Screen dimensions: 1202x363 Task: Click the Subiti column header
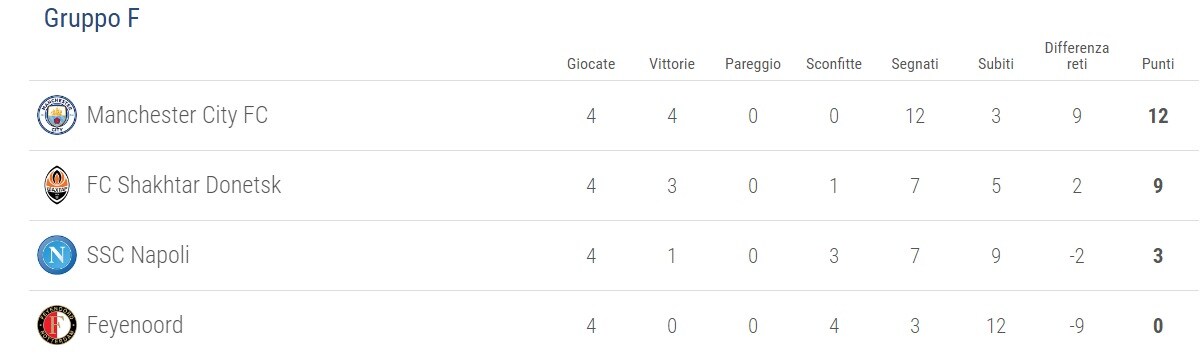[x=996, y=64]
